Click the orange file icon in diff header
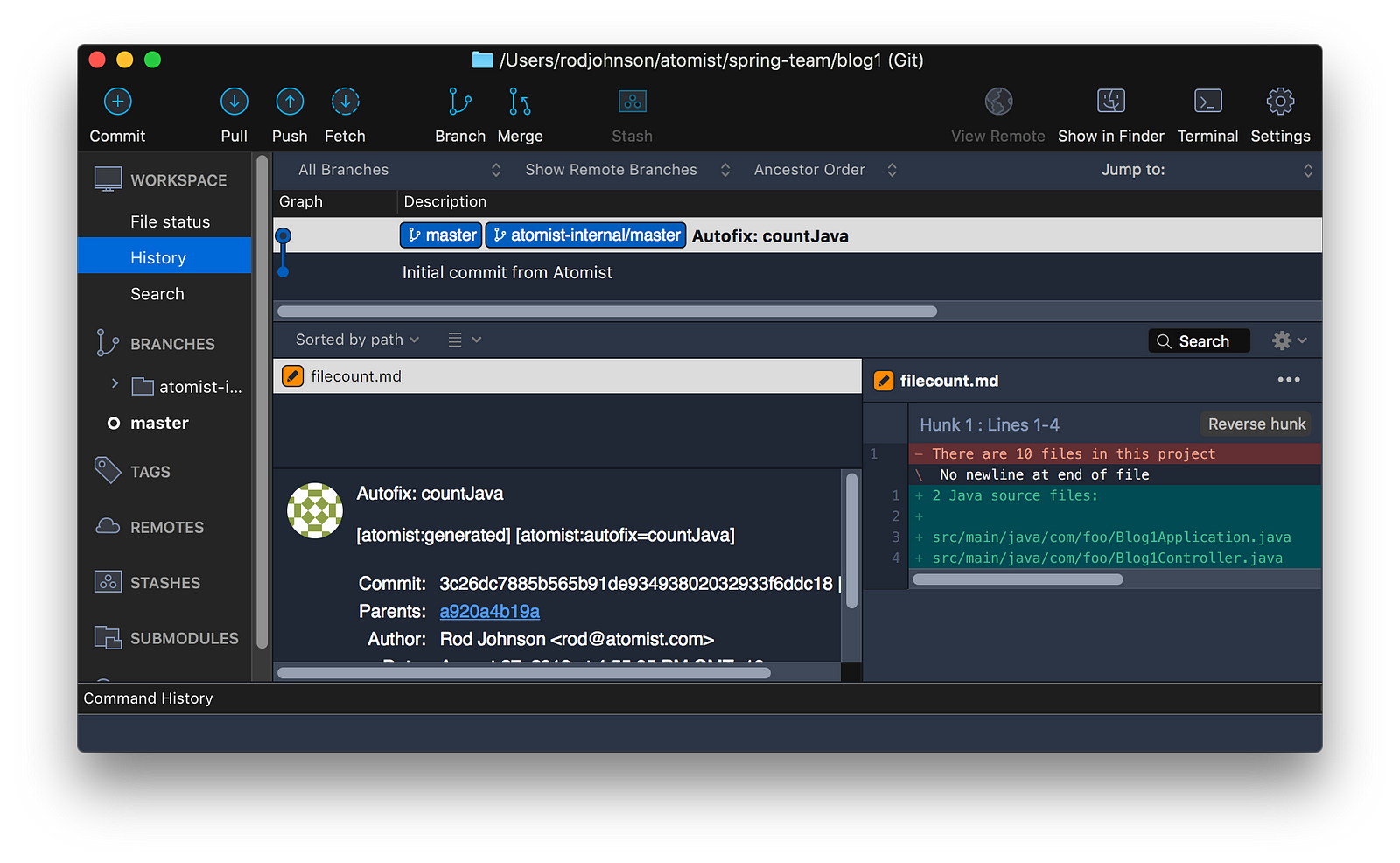This screenshot has height=863, width=1400. pyautogui.click(x=884, y=381)
